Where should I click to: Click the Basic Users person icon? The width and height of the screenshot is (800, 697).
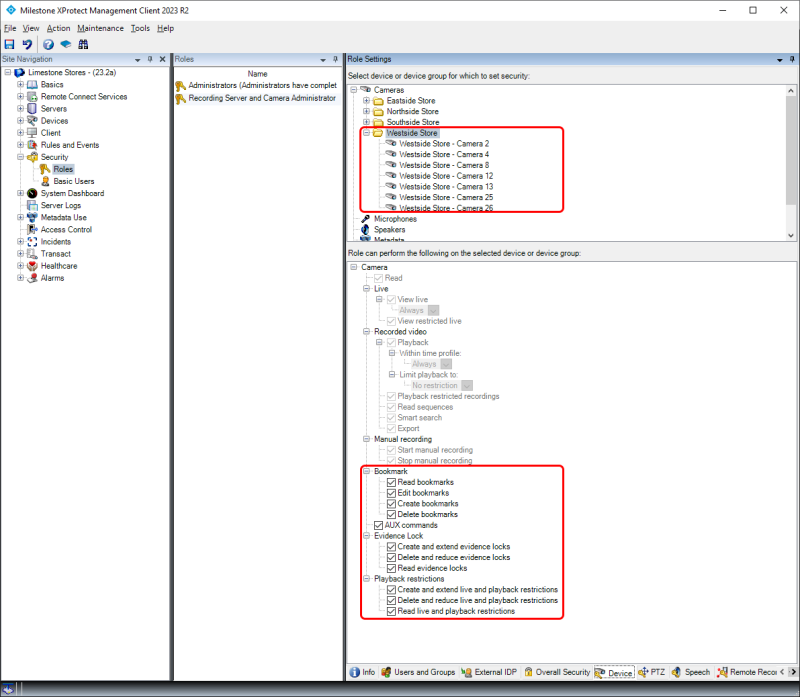45,181
